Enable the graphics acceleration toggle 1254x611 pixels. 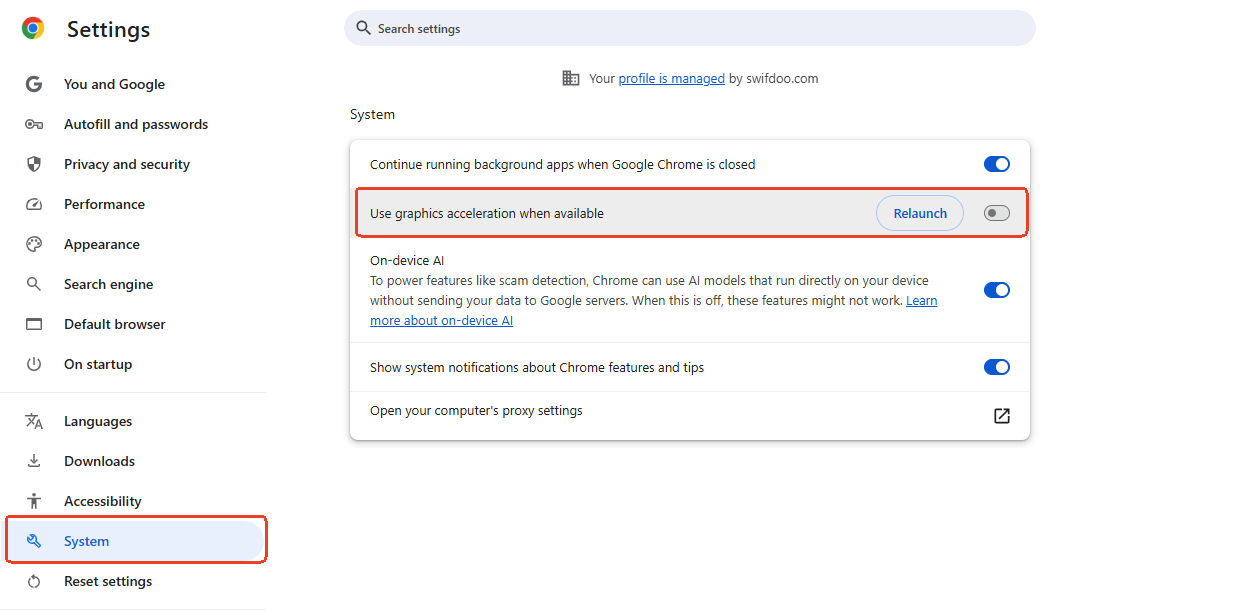click(997, 213)
